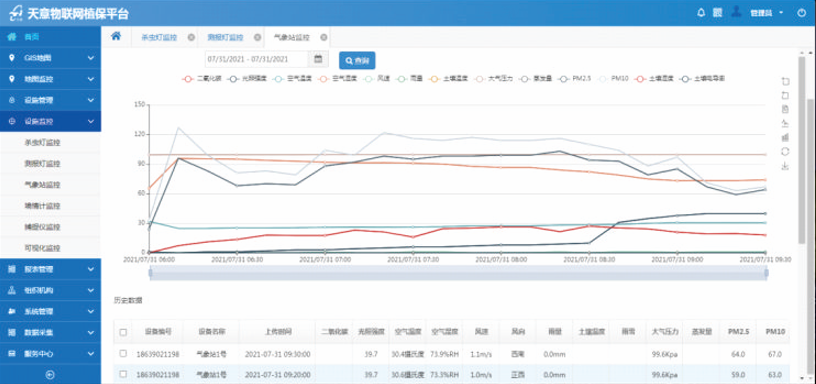This screenshot has width=816, height=384.
Task: Click the chart time range zoom slider
Action: (x=458, y=273)
